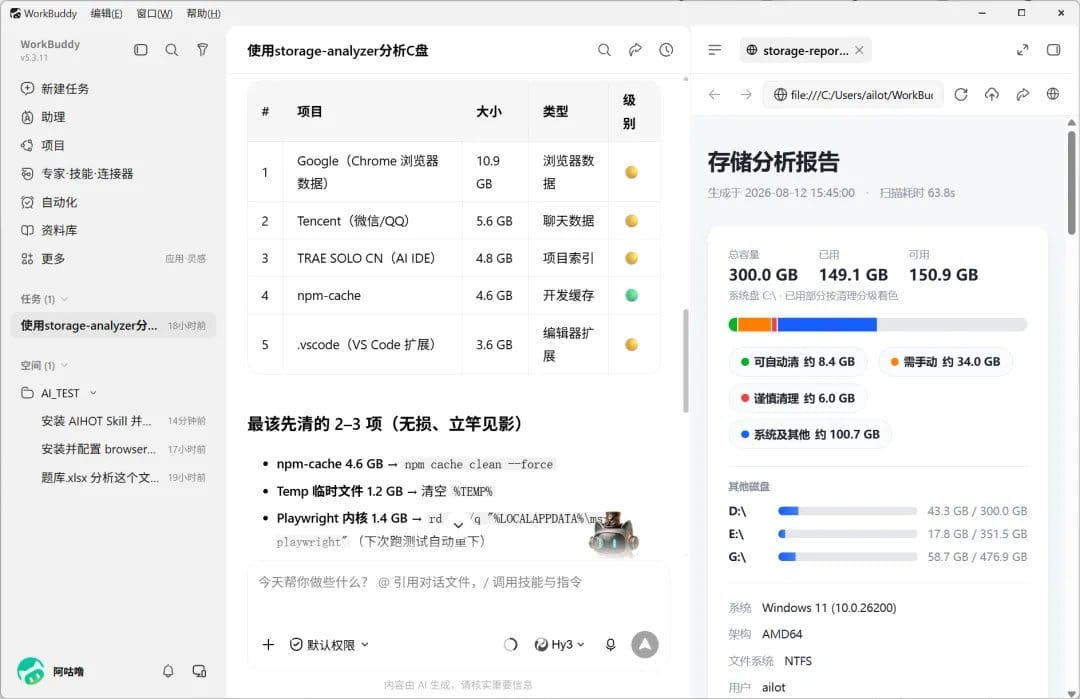This screenshot has height=699, width=1080.
Task: Open the 窗口(W) menu
Action: coord(154,13)
